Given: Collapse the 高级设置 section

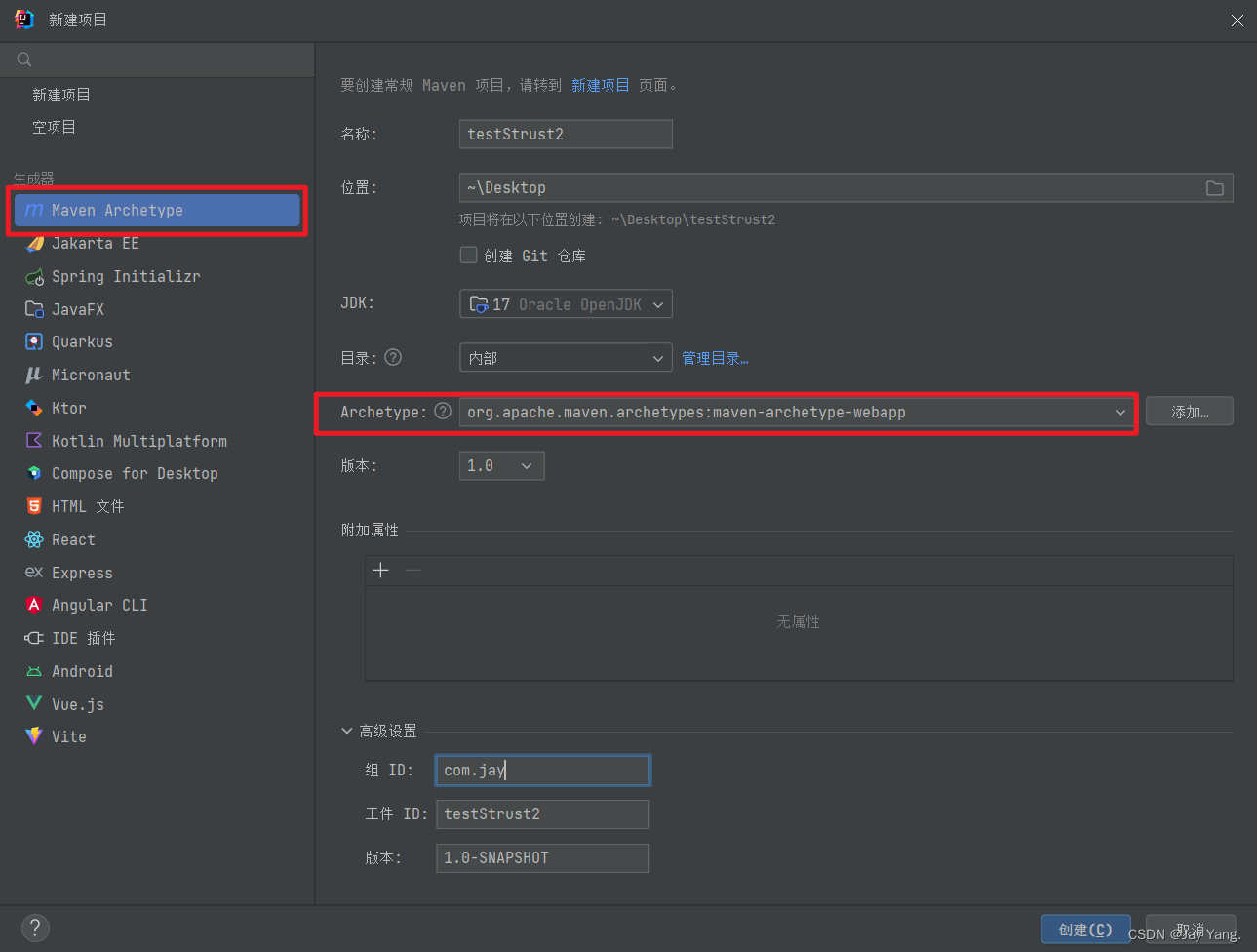Looking at the screenshot, I should (x=347, y=731).
